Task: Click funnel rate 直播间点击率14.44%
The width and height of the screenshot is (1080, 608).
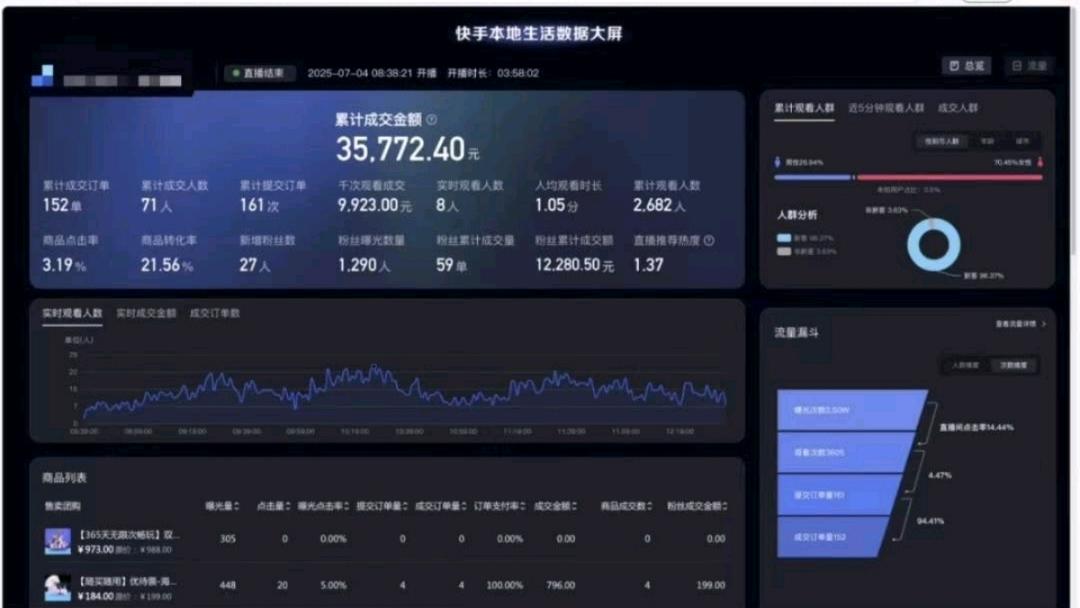Action: (x=976, y=428)
